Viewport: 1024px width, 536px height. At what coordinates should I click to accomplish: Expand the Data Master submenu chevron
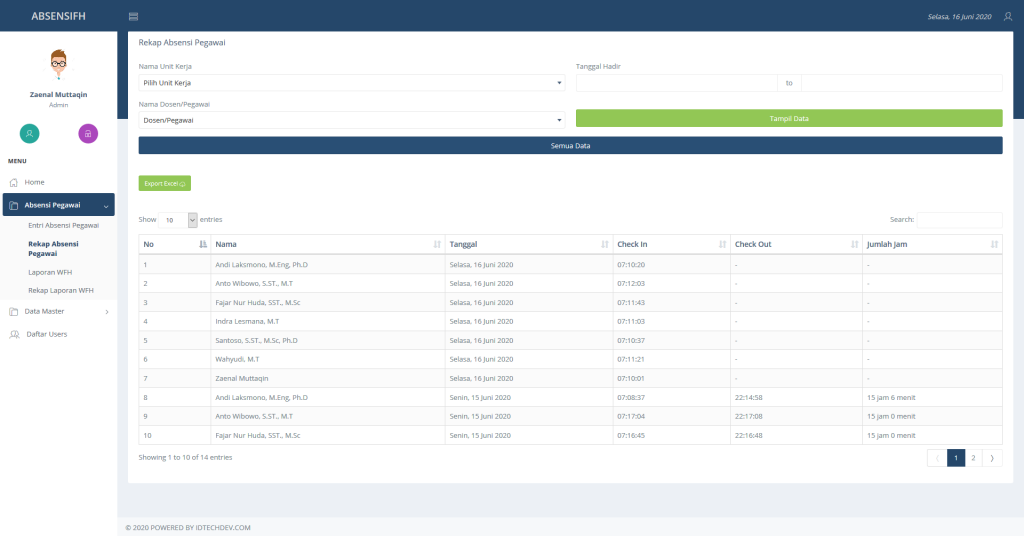tap(107, 312)
